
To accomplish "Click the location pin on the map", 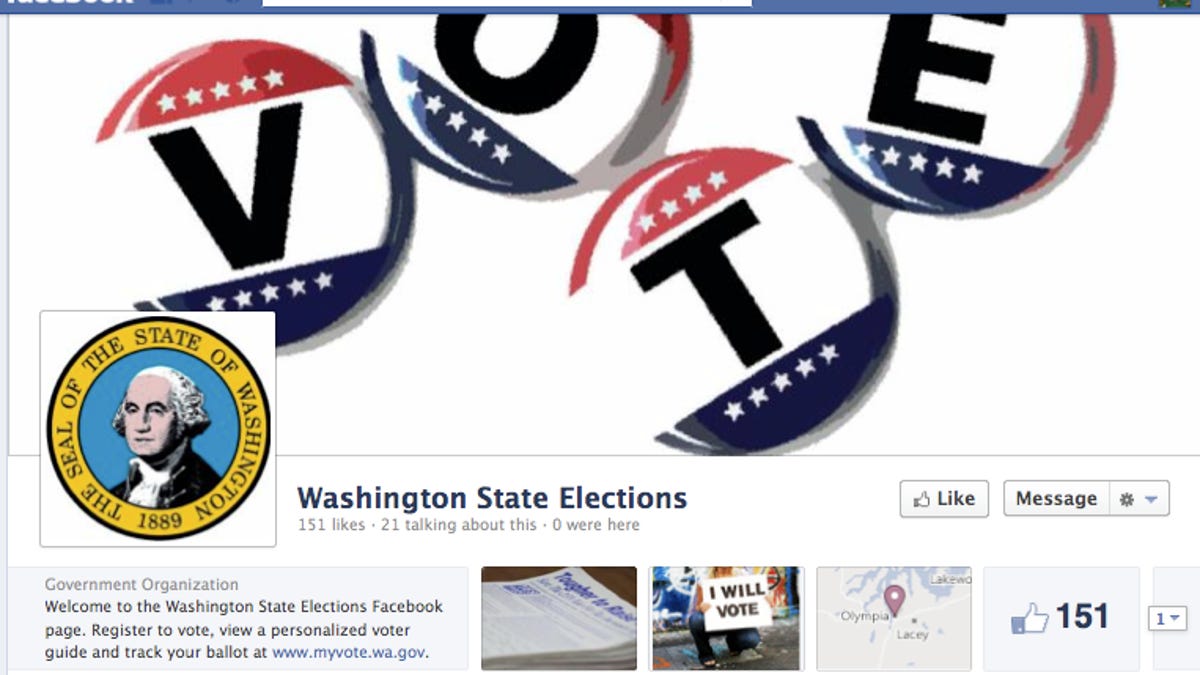I will 894,600.
